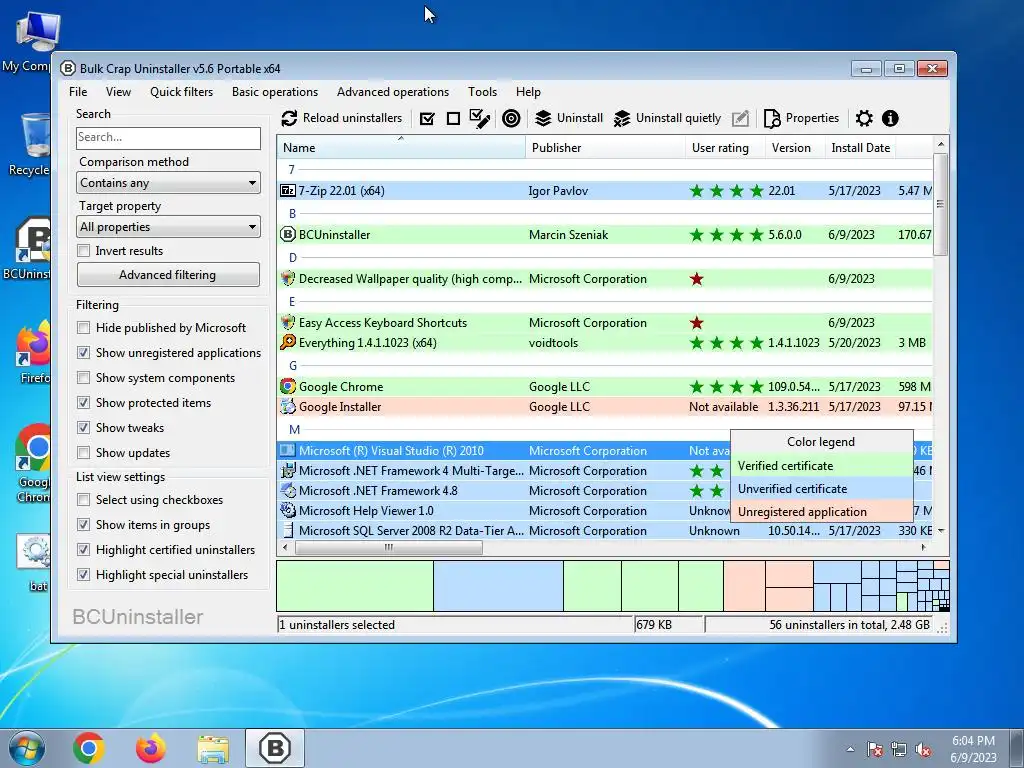Enable Hide published by Microsoft
1024x768 pixels.
(x=84, y=328)
